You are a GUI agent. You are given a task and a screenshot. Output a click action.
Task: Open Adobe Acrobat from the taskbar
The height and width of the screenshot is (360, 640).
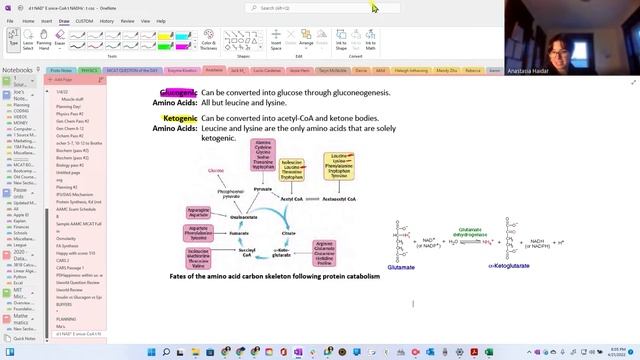[x=474, y=352]
